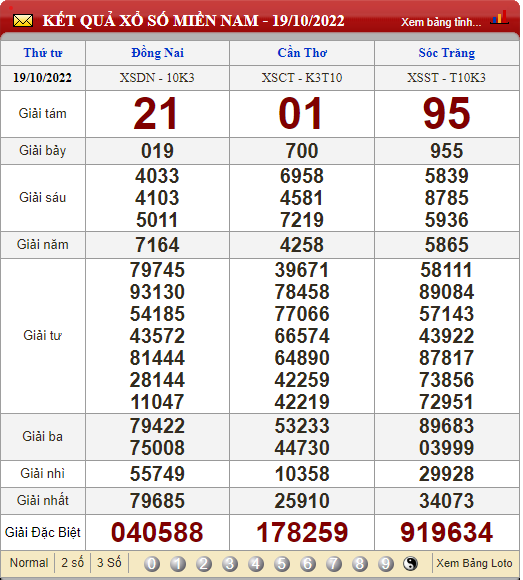The width and height of the screenshot is (523, 580).
Task: Open the bar chart statistics icon
Action: coord(499,17)
